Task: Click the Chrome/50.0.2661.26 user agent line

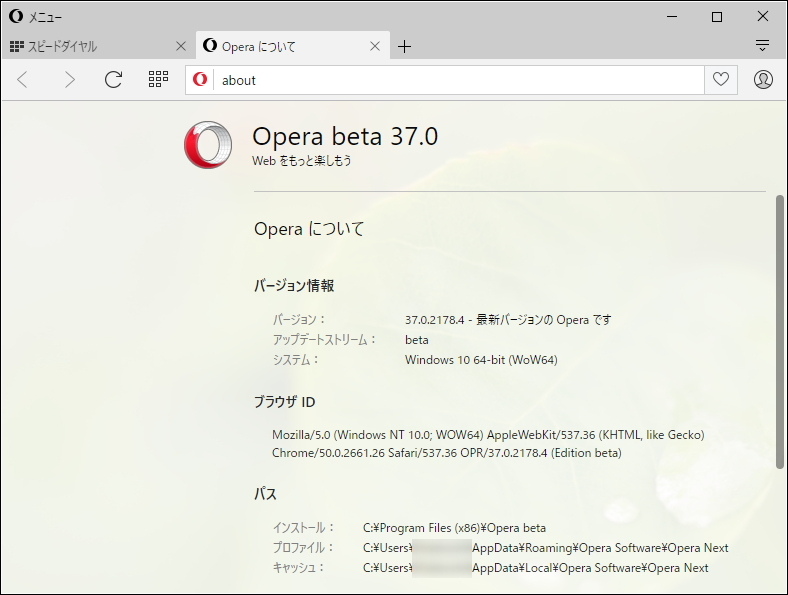Action: (447, 453)
